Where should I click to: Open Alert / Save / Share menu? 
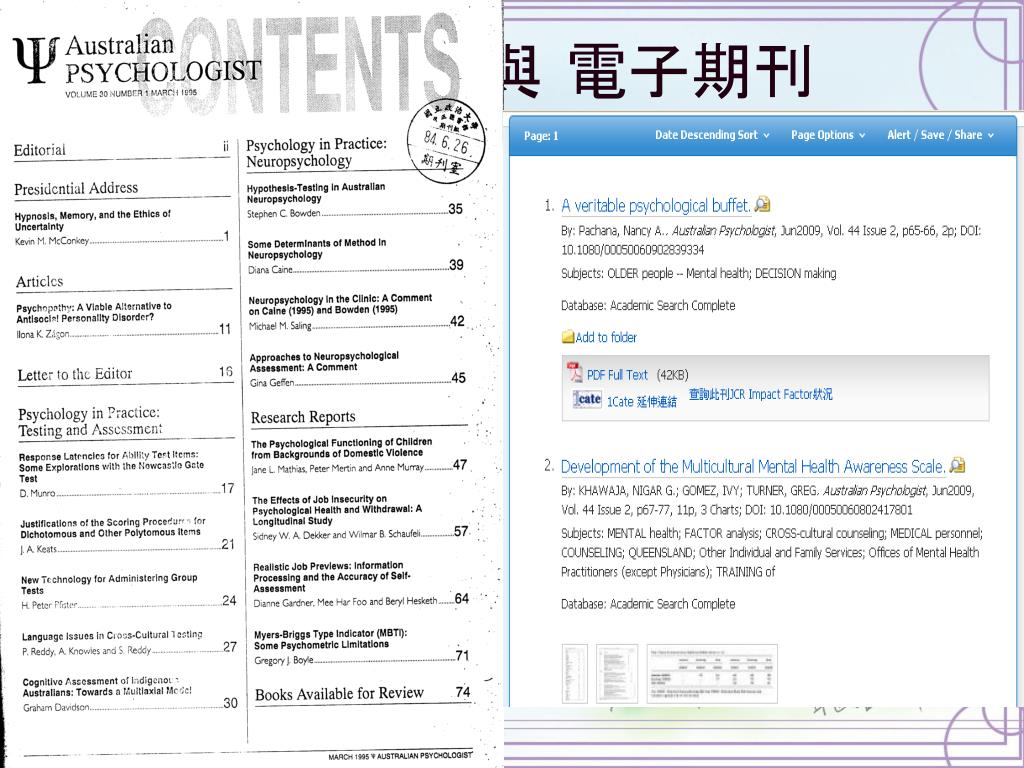click(x=940, y=135)
